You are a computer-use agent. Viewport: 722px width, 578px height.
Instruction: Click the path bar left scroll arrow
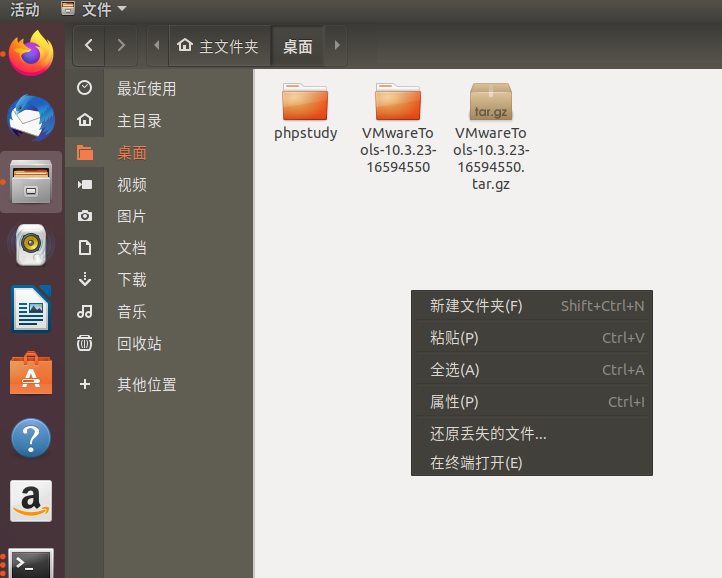[157, 45]
